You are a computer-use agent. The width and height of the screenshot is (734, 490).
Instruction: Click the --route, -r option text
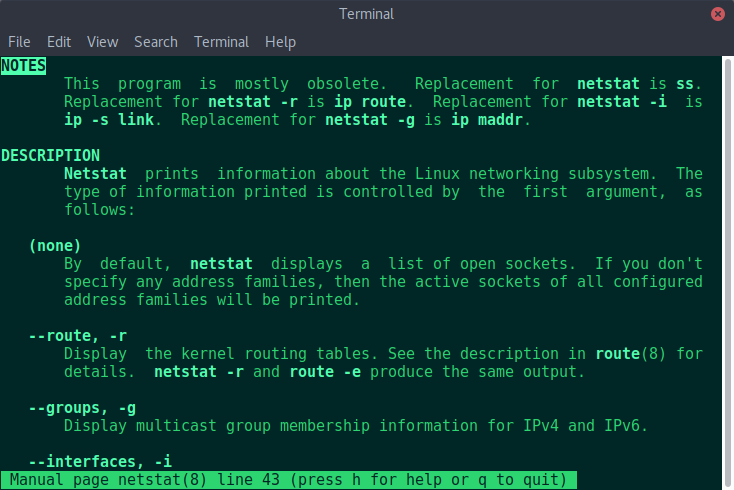(x=78, y=336)
